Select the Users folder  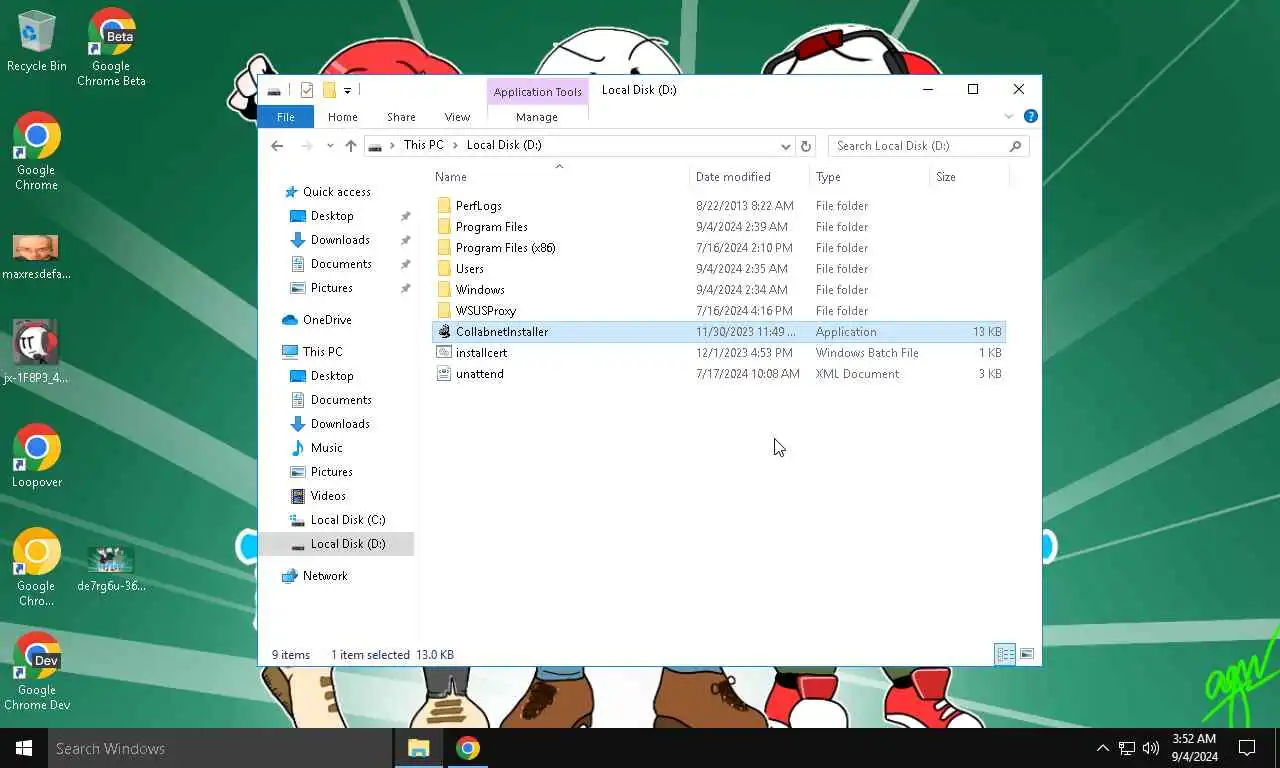pyautogui.click(x=719, y=269)
